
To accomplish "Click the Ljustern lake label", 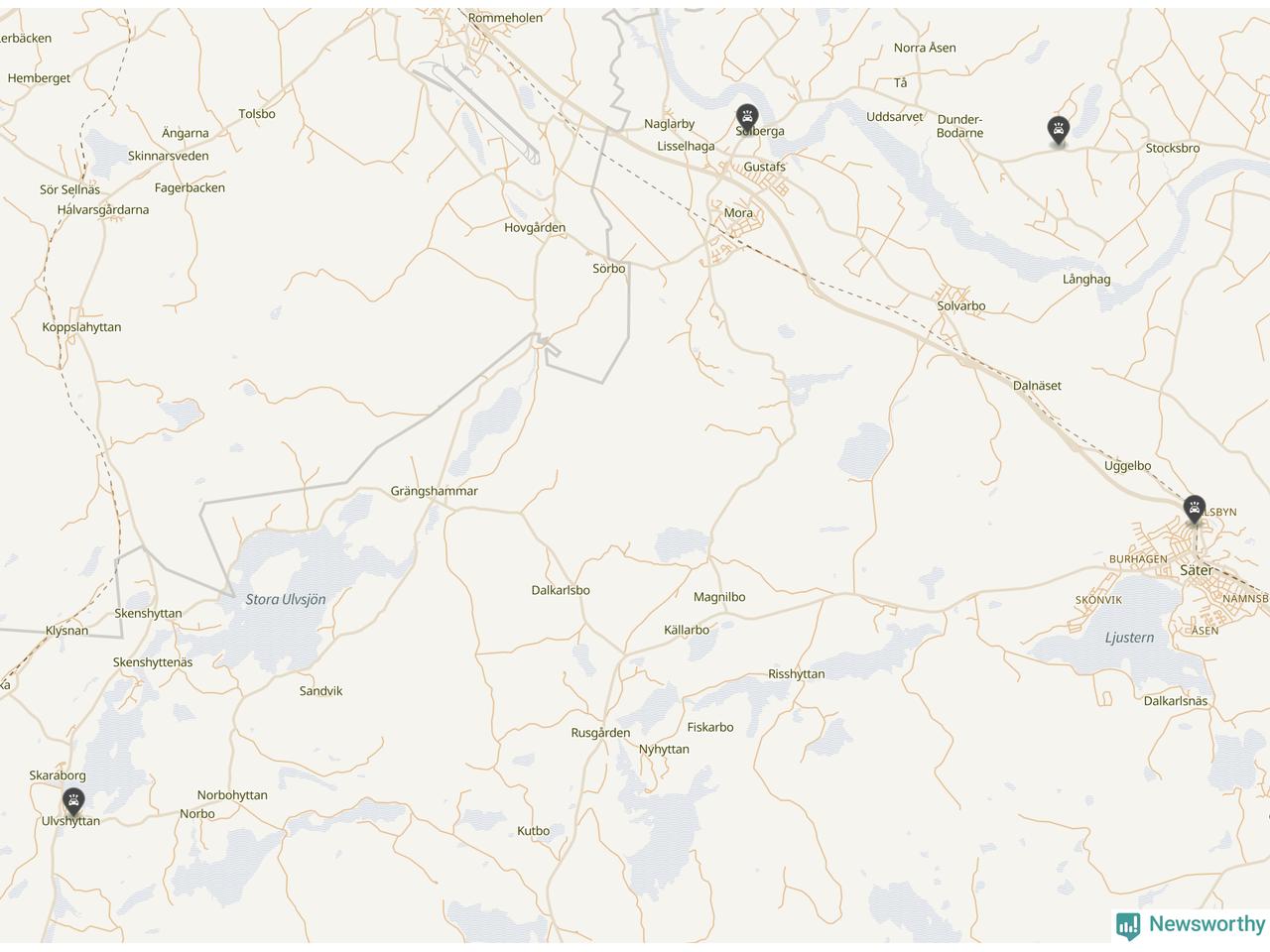I will pyautogui.click(x=1129, y=638).
